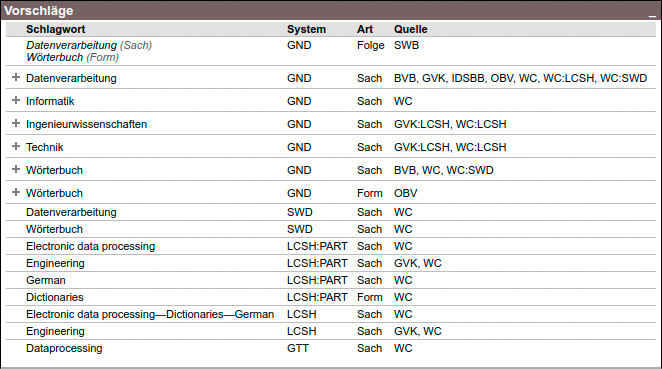Expand Wörterbuch Sach plus icon
Viewport: 662px width, 369px height.
[16, 169]
